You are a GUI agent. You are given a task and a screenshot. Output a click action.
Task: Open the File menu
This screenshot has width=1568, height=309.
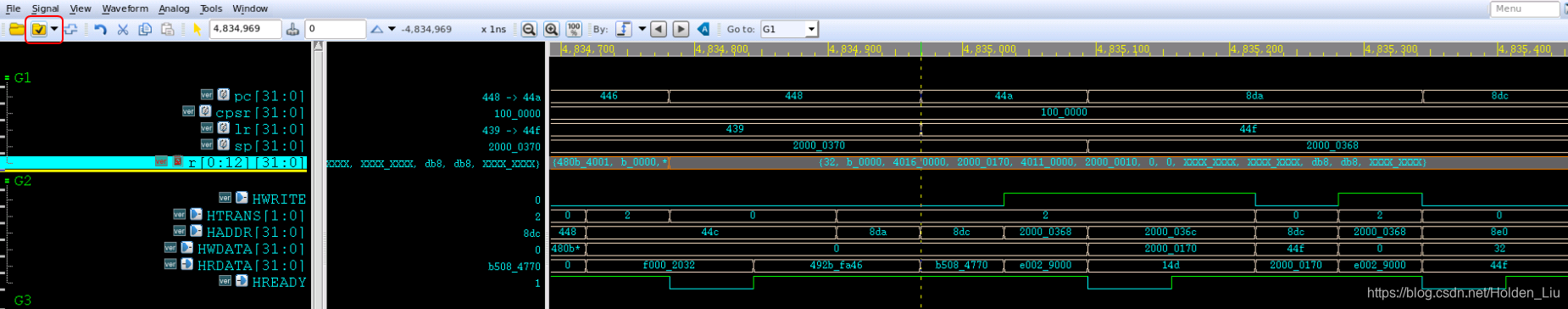[14, 8]
